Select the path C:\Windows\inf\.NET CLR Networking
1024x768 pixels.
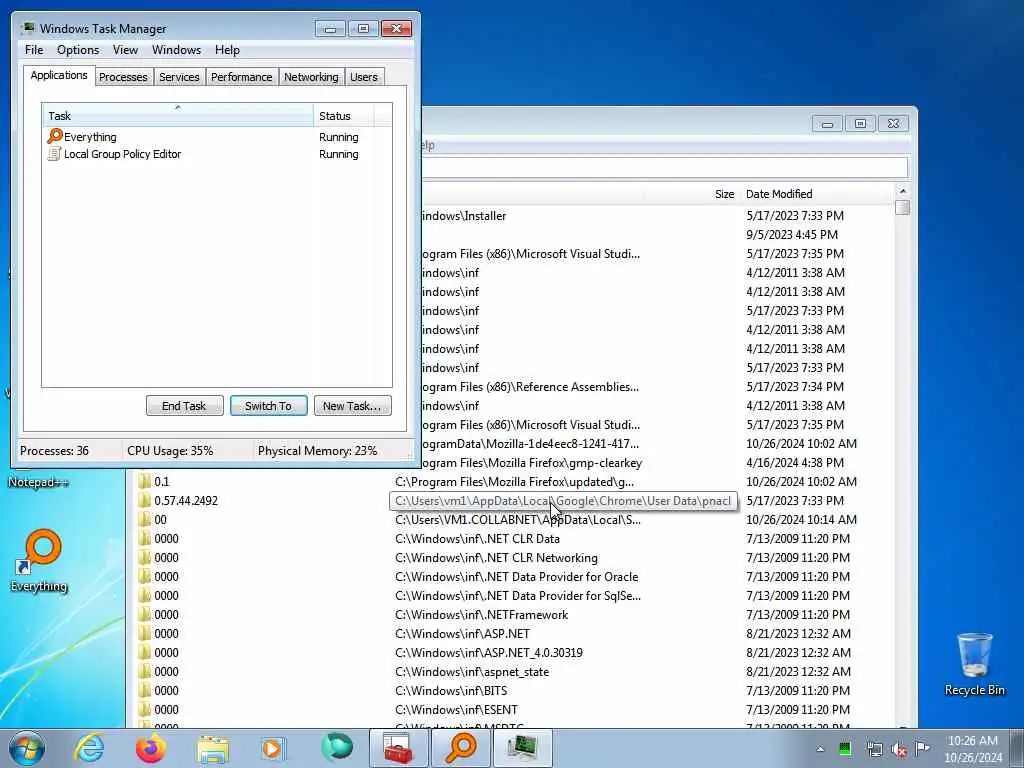[x=496, y=558]
